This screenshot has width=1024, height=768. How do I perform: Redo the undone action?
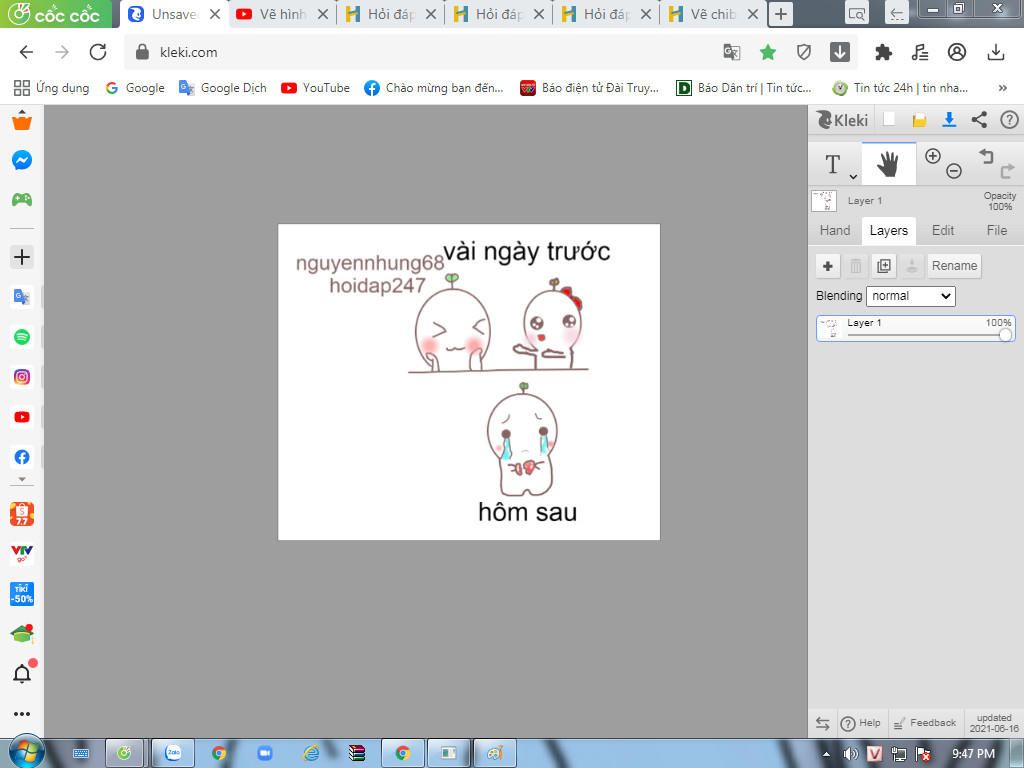(x=1007, y=172)
